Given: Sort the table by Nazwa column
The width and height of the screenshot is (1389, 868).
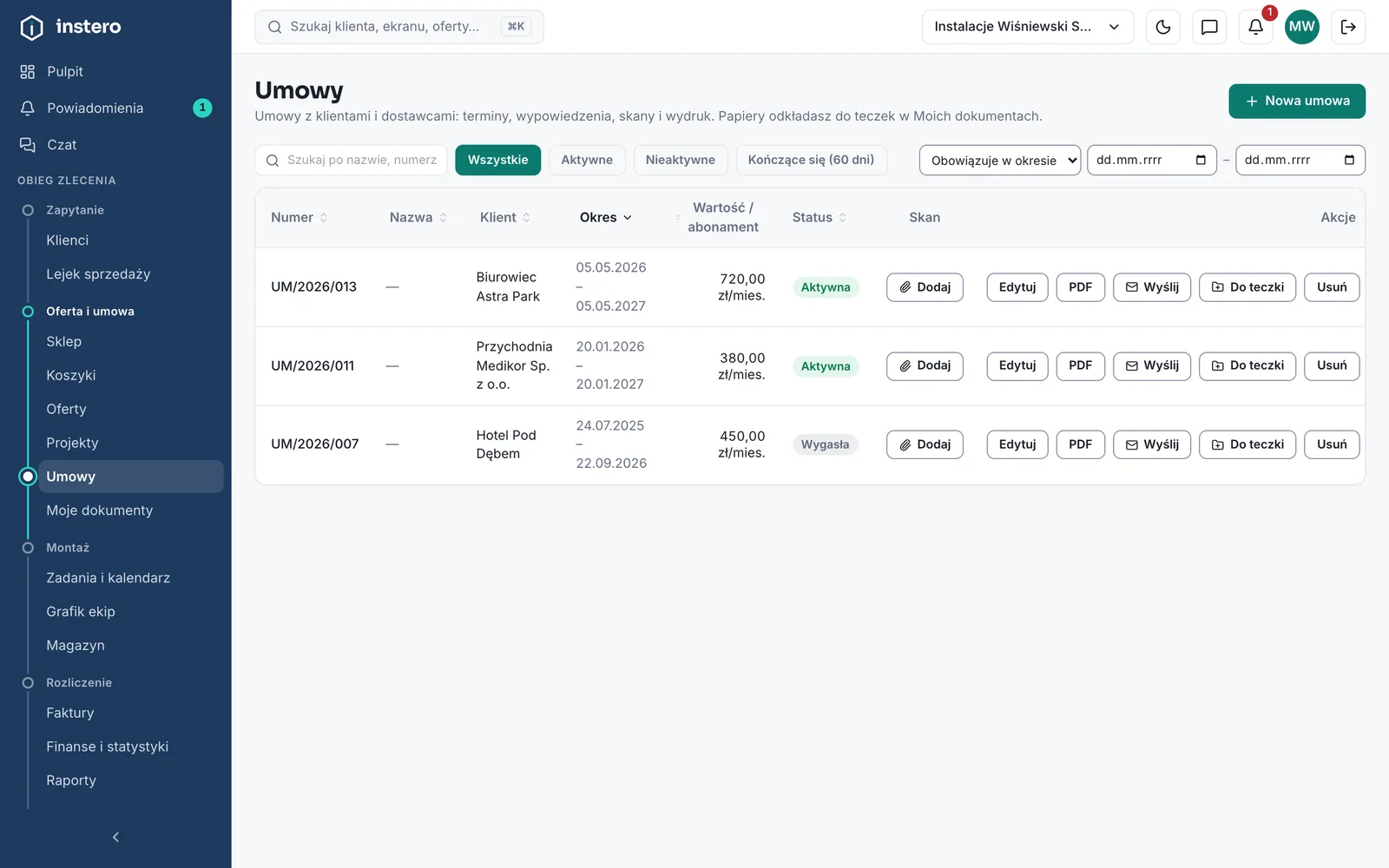Looking at the screenshot, I should point(418,217).
